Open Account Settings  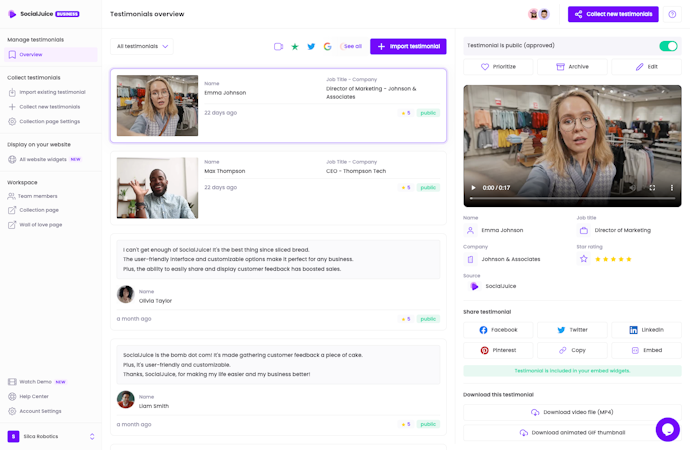click(x=35, y=411)
